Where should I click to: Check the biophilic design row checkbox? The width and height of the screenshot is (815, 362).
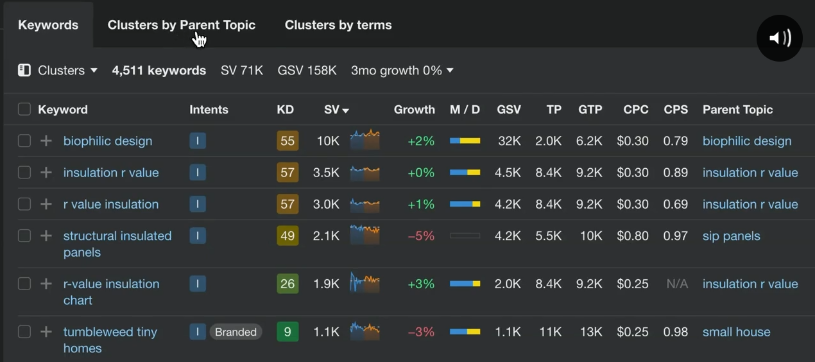point(24,141)
